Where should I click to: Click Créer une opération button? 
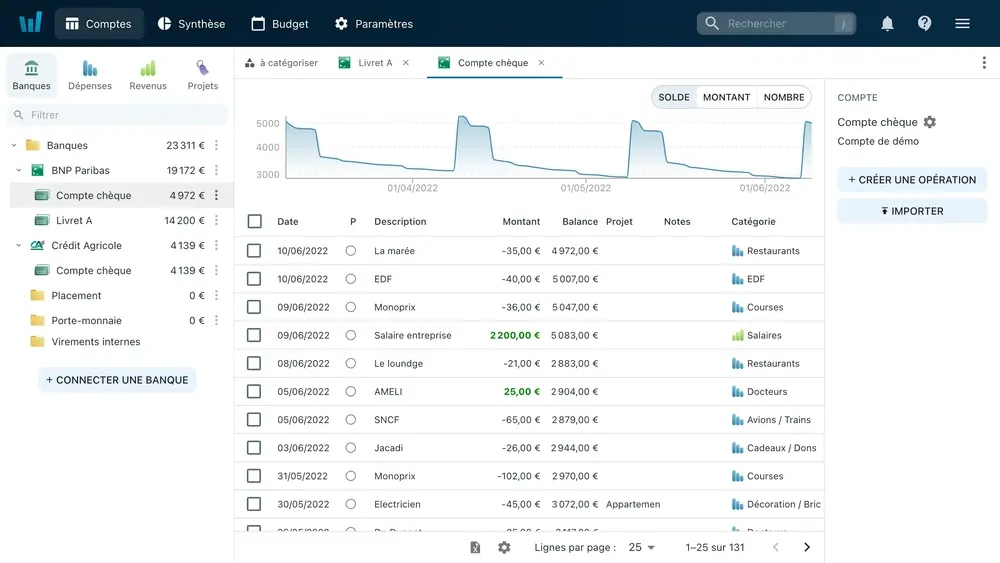click(x=912, y=180)
